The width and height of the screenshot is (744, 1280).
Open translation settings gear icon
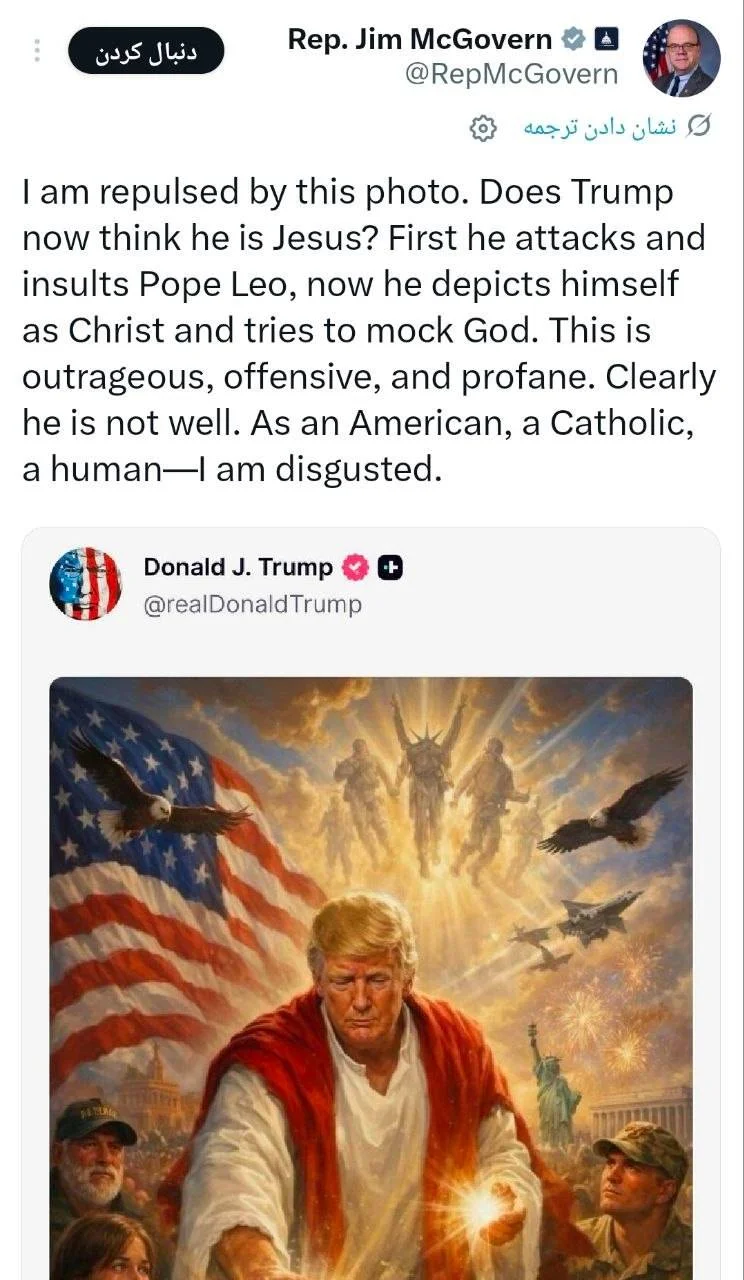483,128
